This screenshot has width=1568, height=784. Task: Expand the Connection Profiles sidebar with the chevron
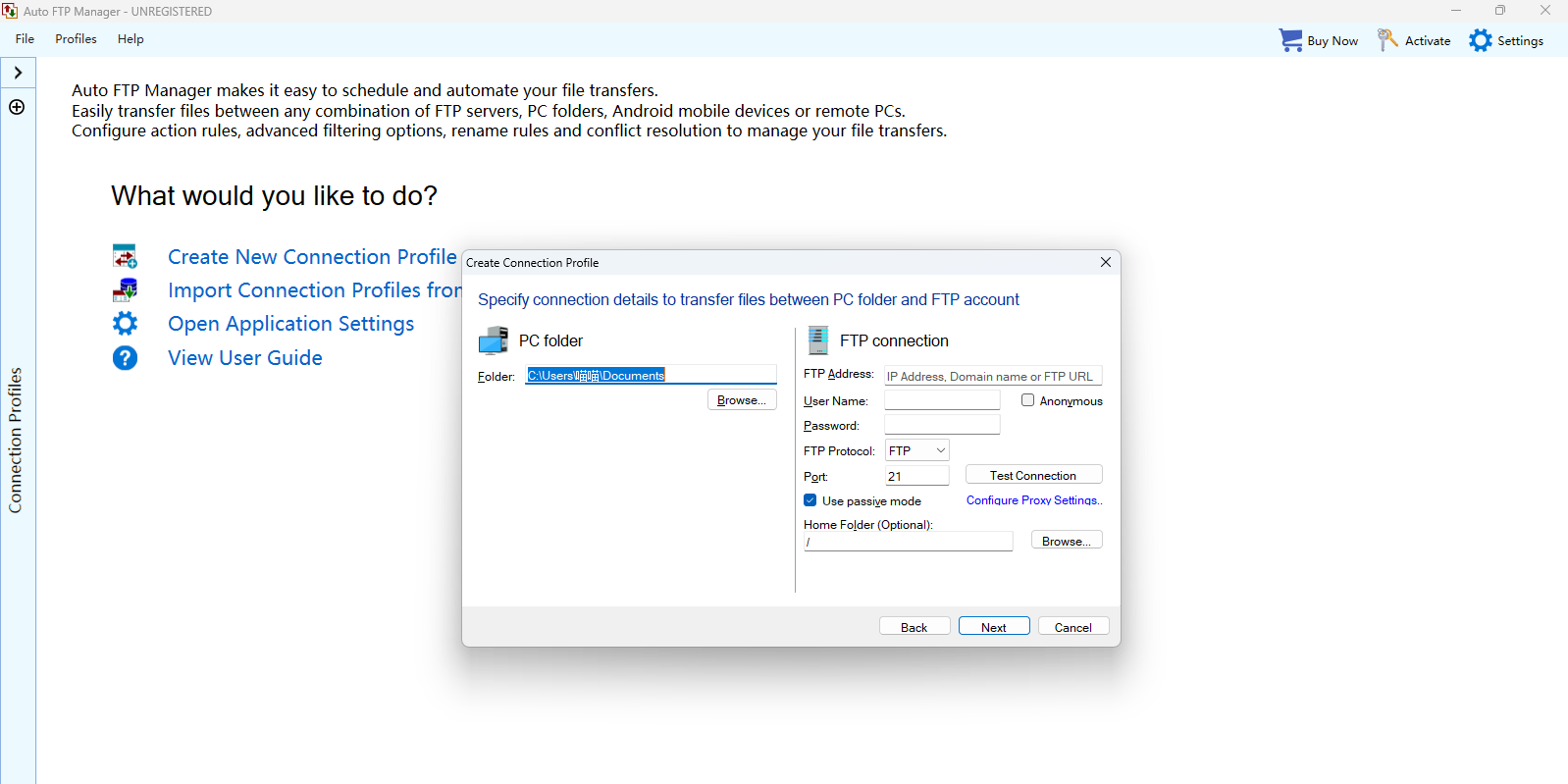click(18, 73)
